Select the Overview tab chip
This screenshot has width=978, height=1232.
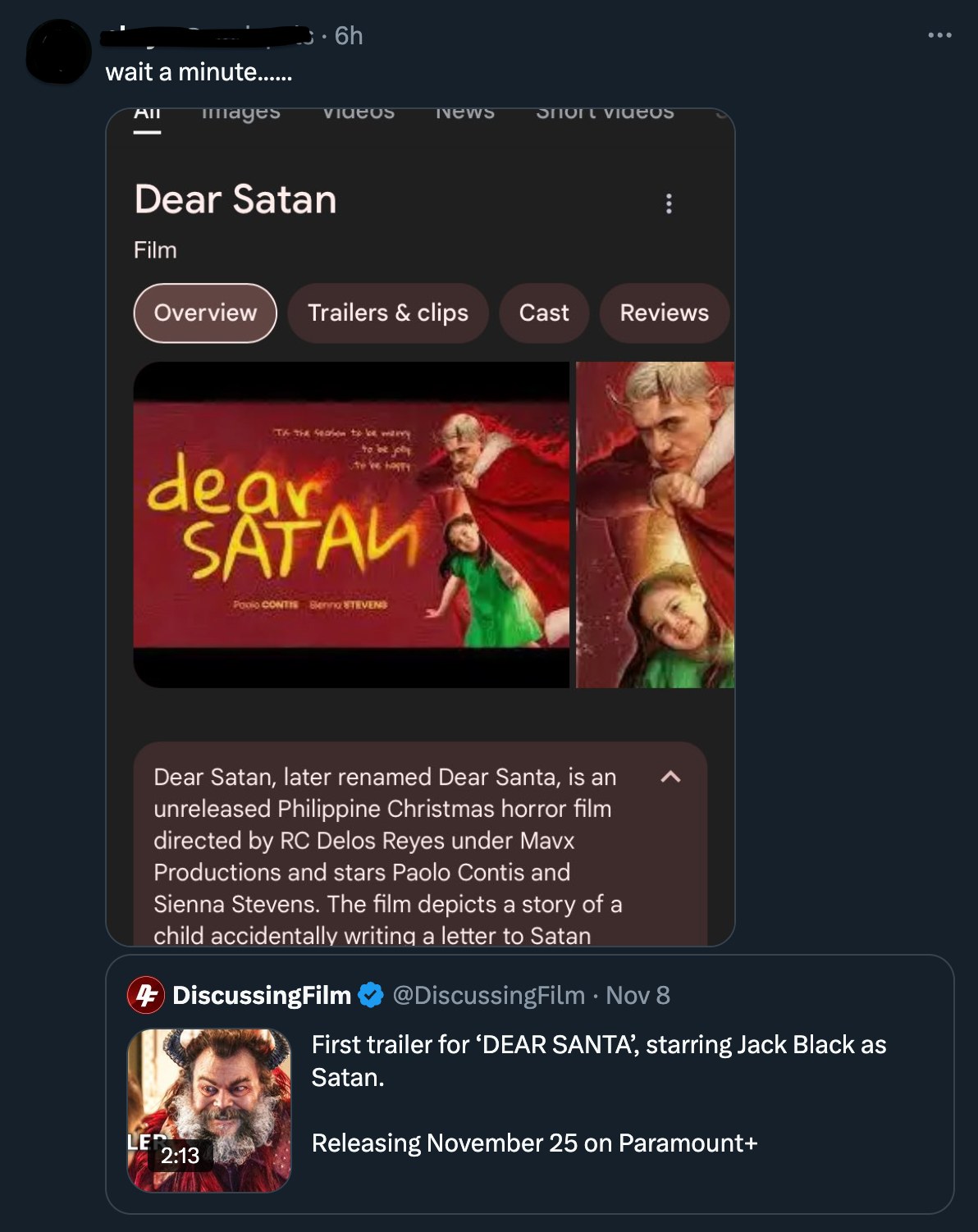point(205,313)
